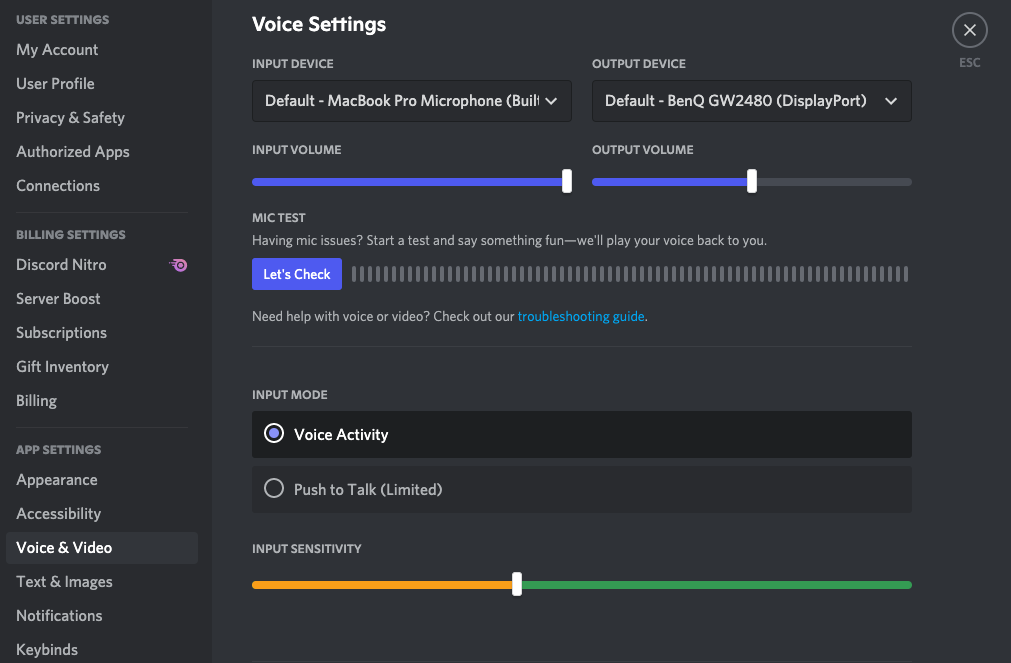This screenshot has height=663, width=1011.
Task: Click the Let's Check mic test button
Action: click(x=297, y=274)
